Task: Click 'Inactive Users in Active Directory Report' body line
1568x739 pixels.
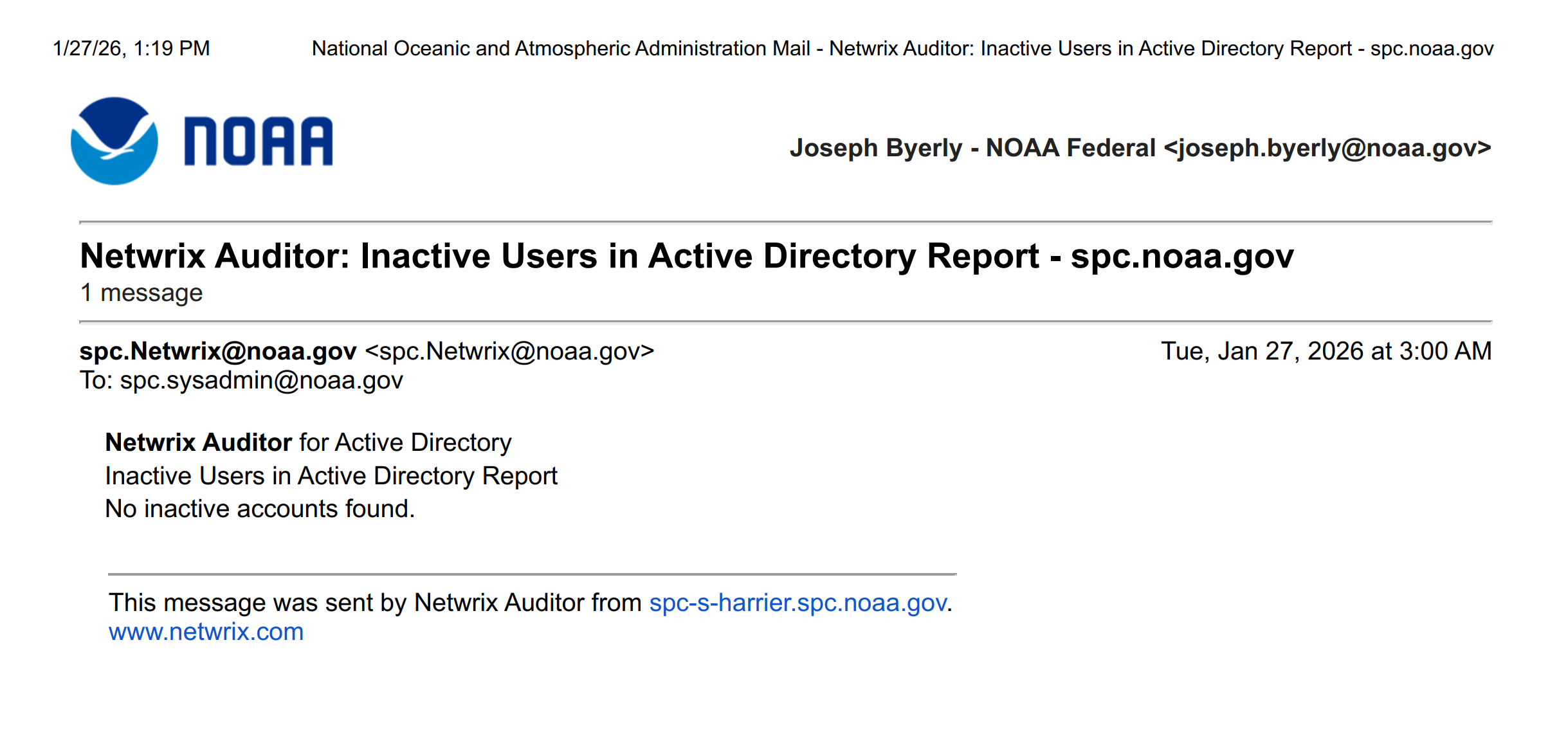Action: click(x=331, y=476)
